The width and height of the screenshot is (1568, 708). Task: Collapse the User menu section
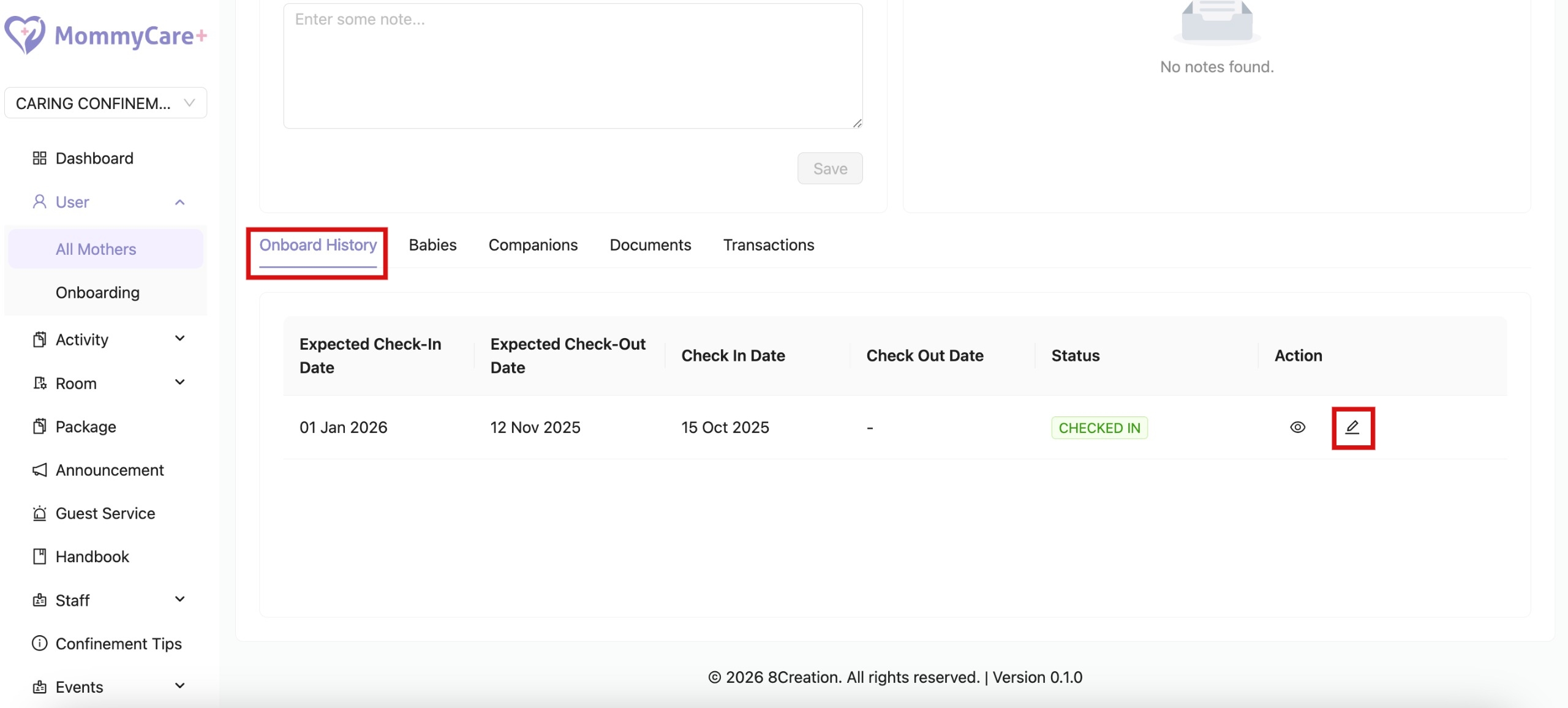click(x=179, y=202)
